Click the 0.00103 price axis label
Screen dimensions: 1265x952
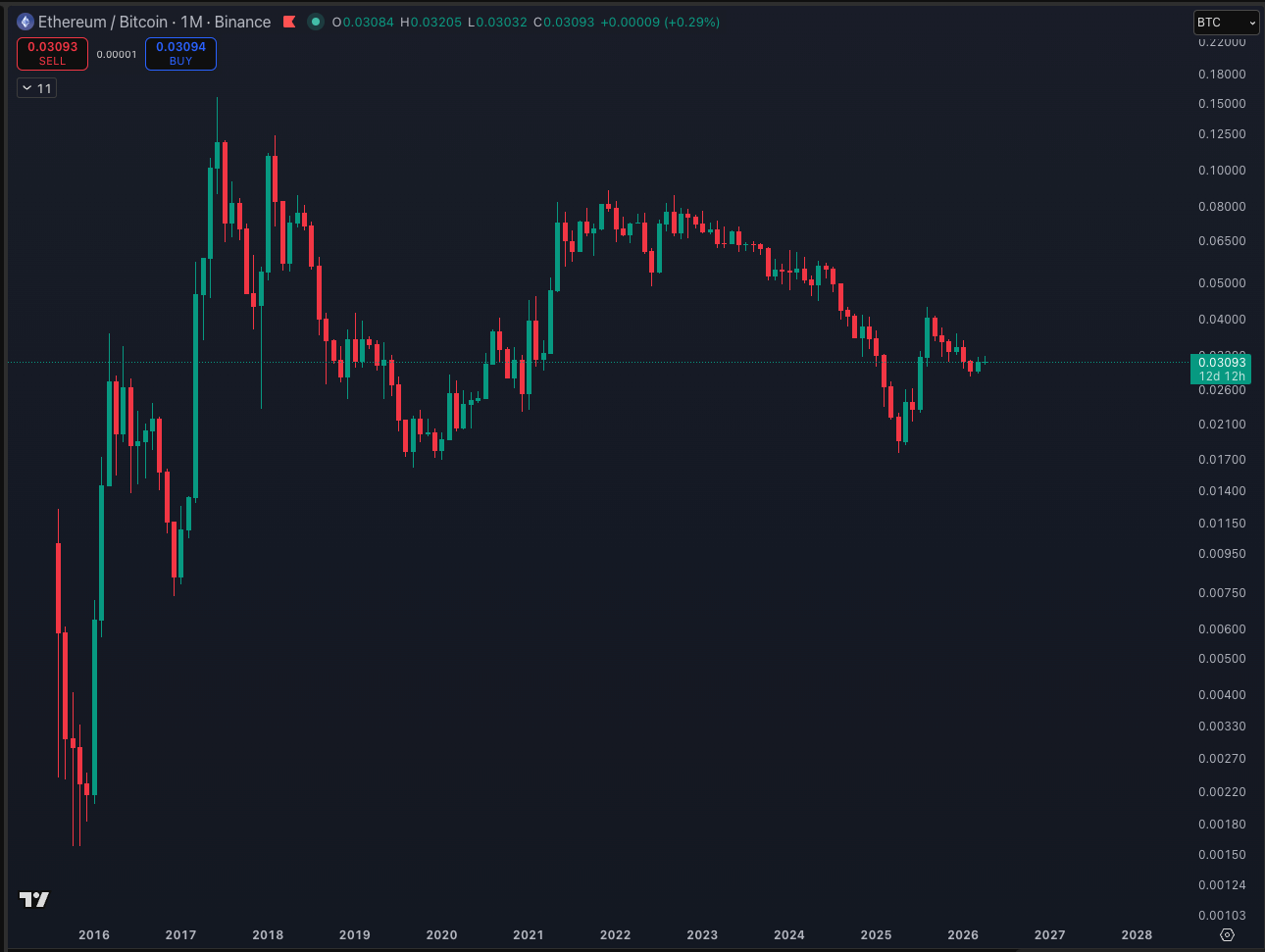coord(1222,916)
